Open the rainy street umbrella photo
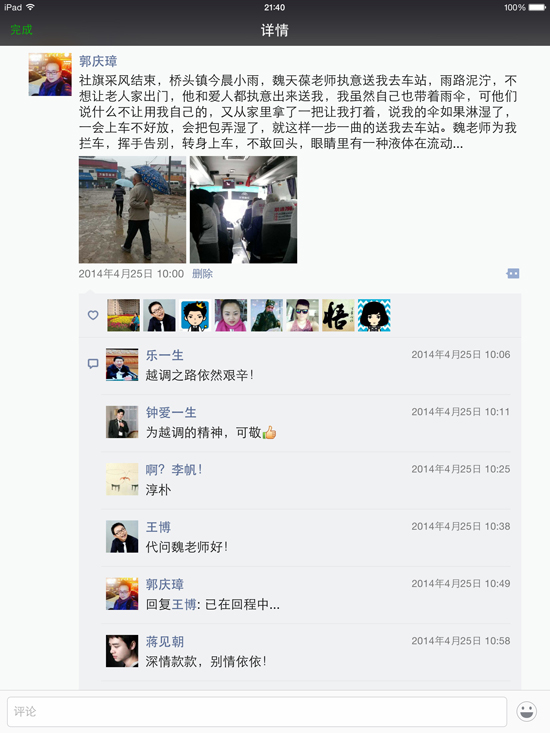This screenshot has width=550, height=733. point(132,209)
